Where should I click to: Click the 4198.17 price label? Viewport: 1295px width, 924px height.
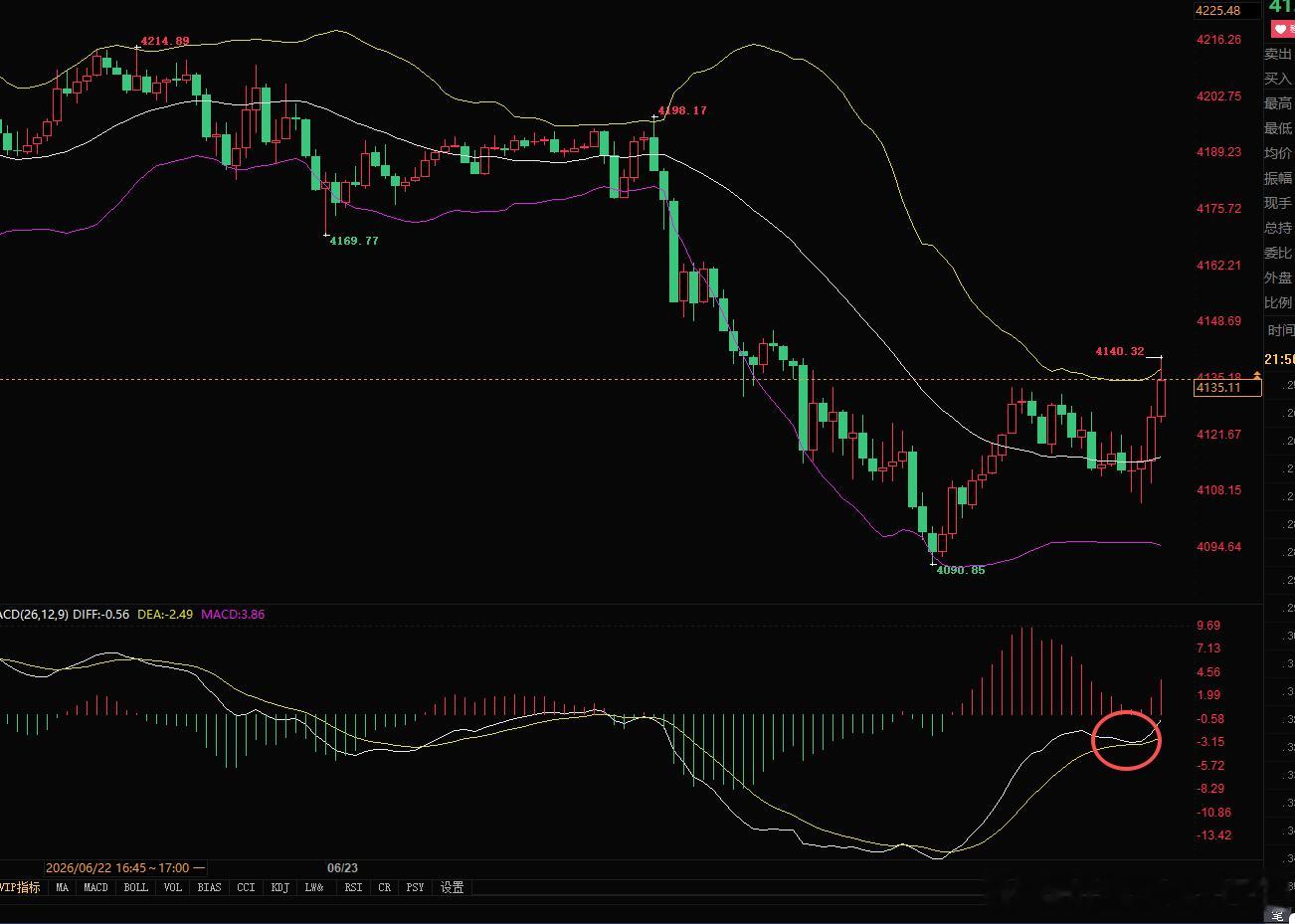[682, 110]
